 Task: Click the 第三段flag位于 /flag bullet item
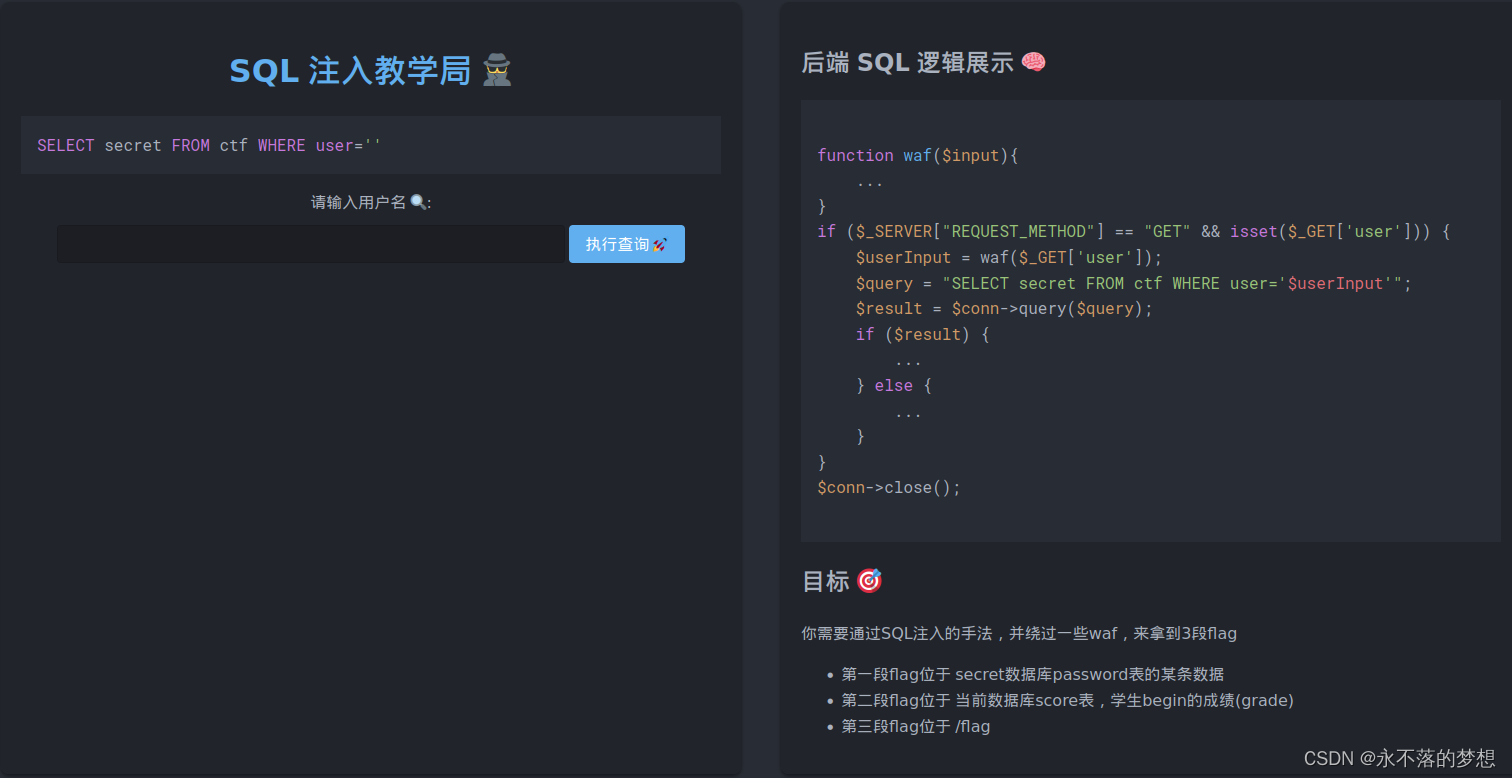coord(915,726)
